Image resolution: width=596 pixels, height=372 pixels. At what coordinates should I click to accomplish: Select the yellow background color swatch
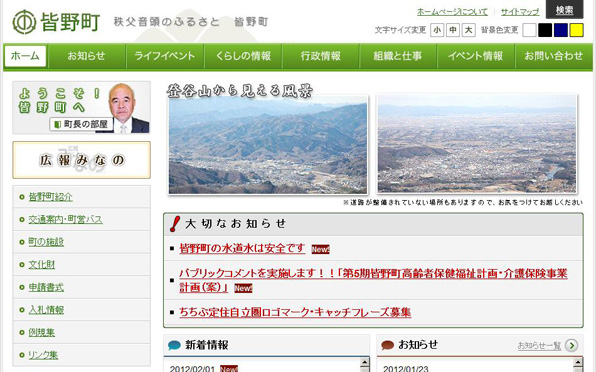[576, 30]
